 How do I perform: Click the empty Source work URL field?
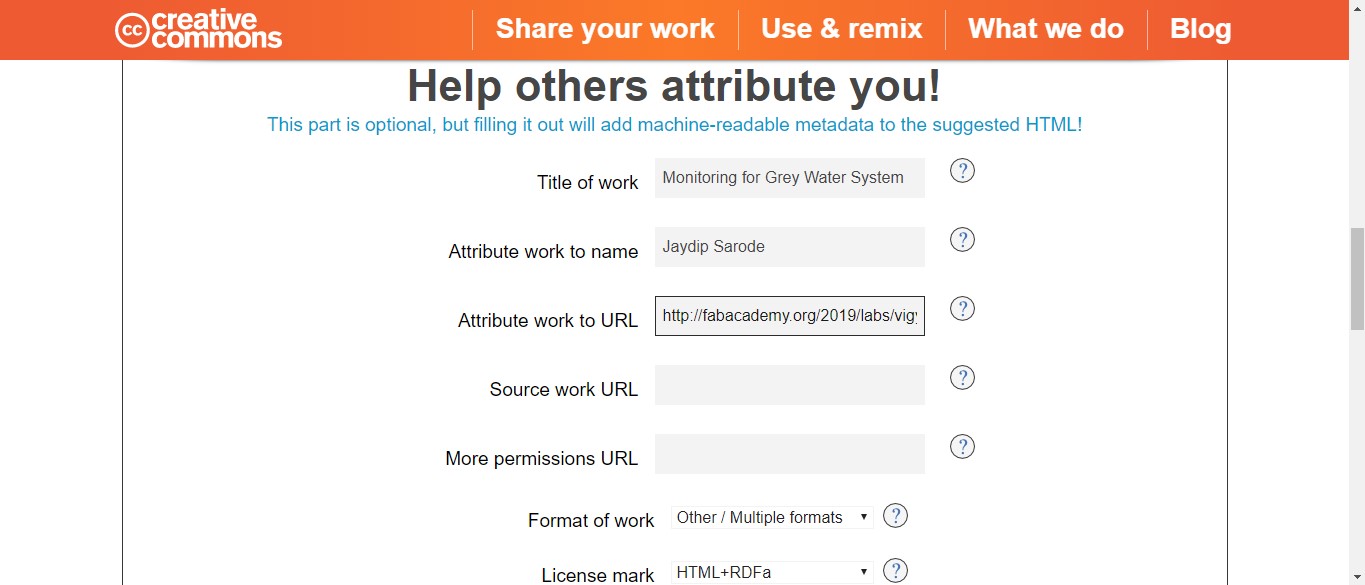tap(789, 385)
